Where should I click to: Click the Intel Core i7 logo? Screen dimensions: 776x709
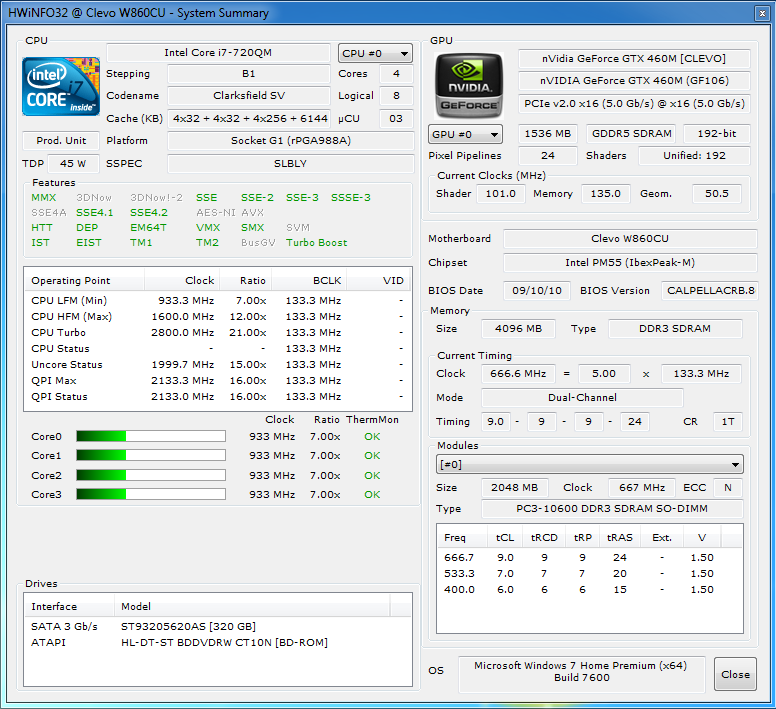[x=61, y=87]
